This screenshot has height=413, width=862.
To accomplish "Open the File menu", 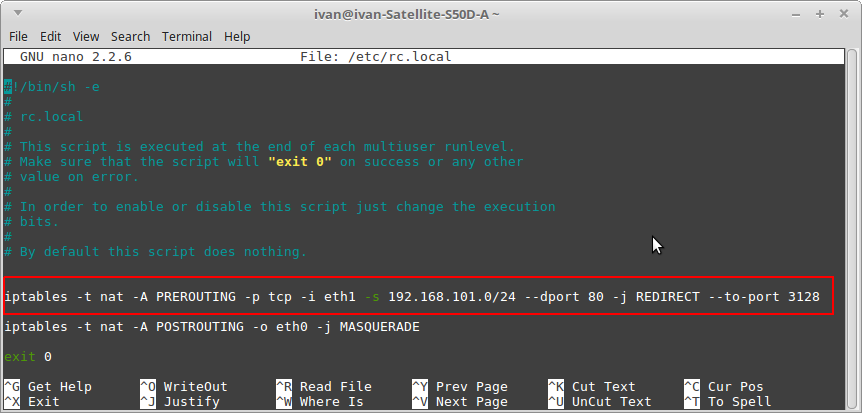I will [18, 37].
